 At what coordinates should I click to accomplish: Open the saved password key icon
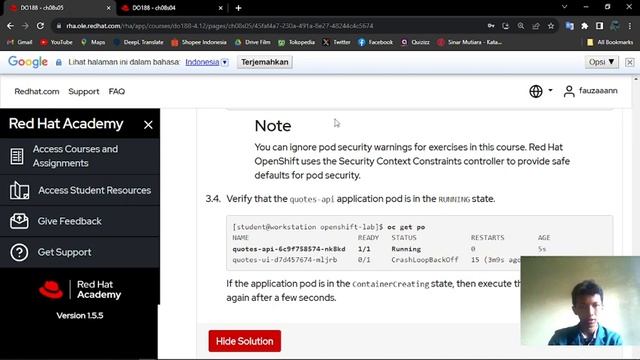click(x=491, y=26)
